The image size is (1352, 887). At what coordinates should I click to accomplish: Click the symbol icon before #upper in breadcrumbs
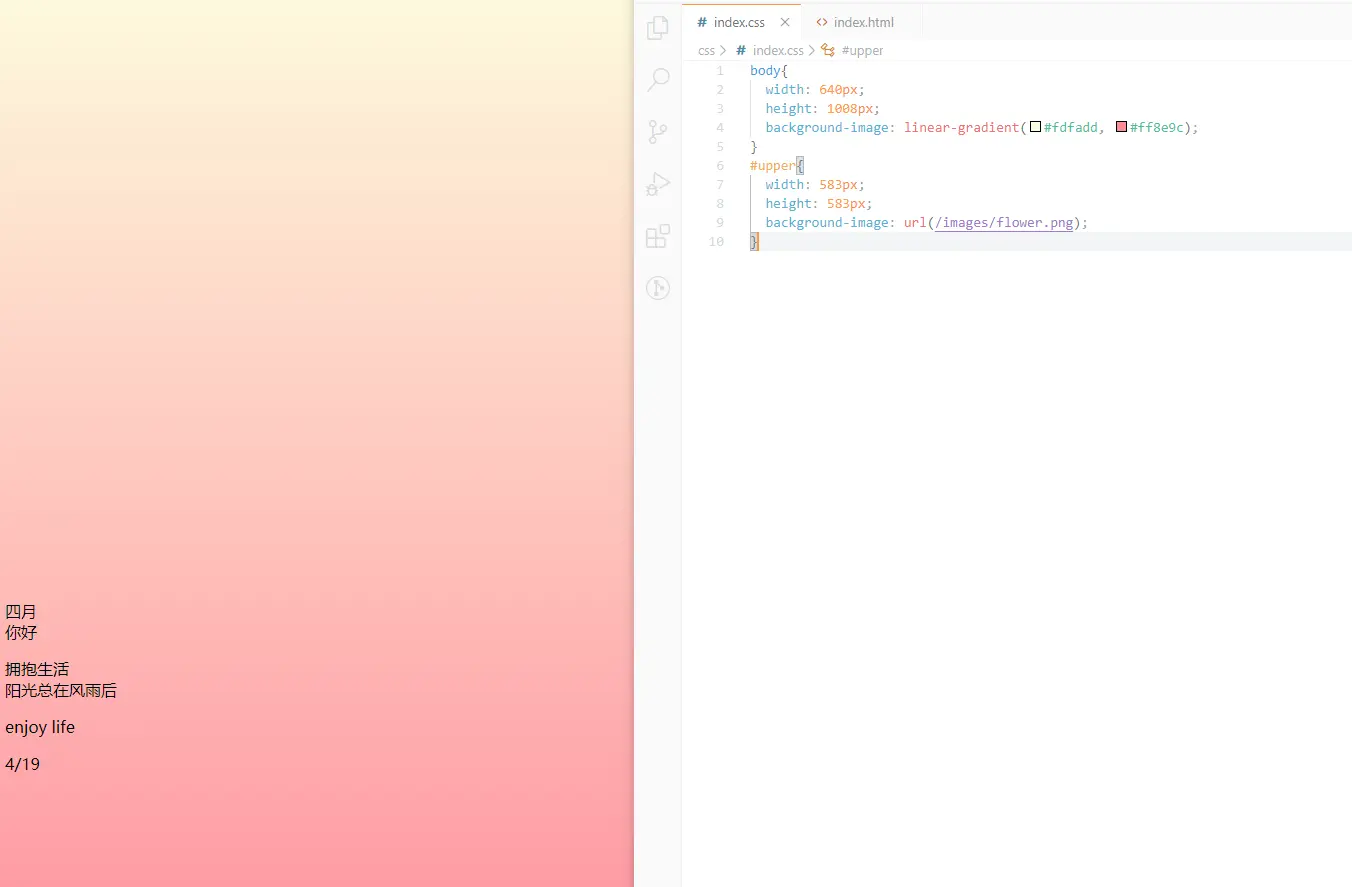click(x=828, y=50)
